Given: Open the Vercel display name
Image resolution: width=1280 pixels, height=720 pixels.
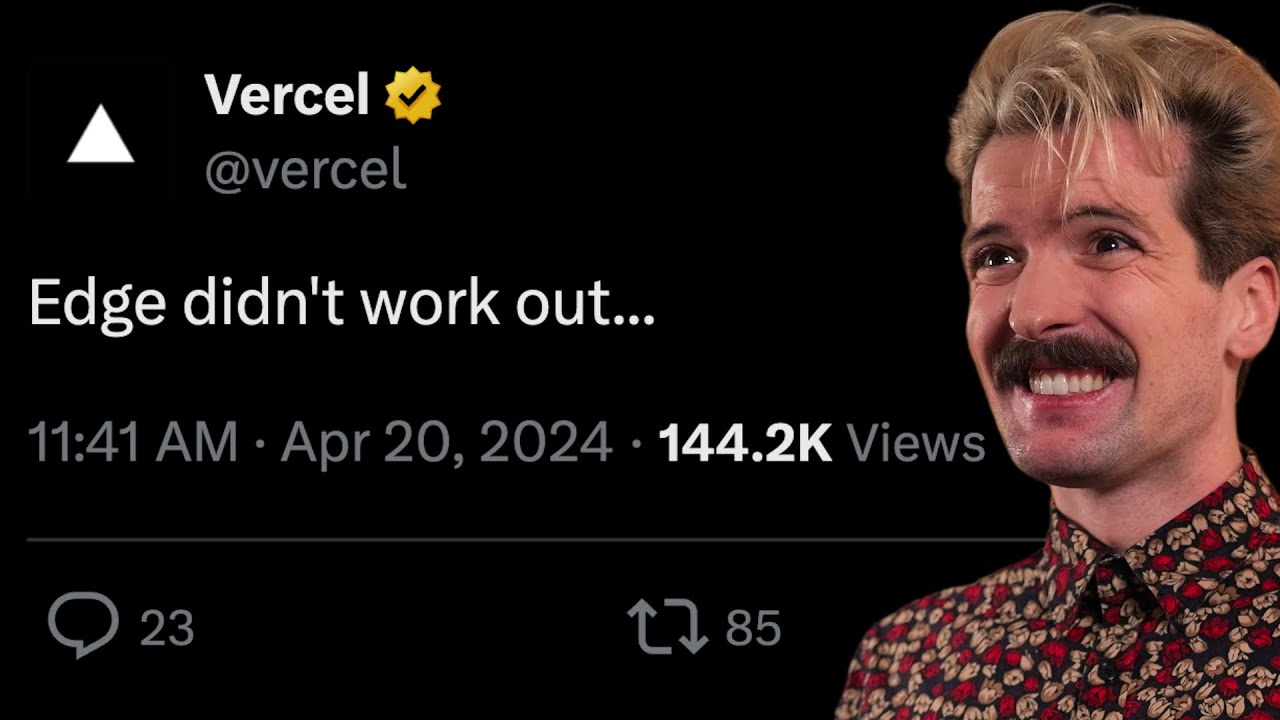Looking at the screenshot, I should 287,95.
